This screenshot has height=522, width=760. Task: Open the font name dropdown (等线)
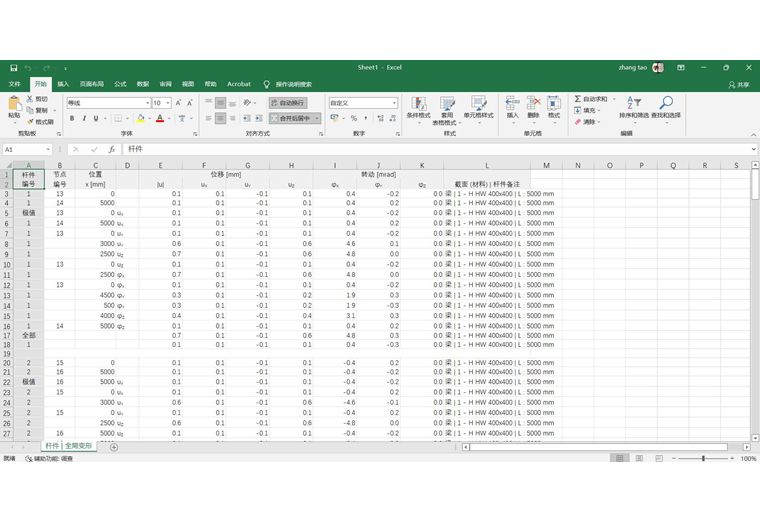pyautogui.click(x=147, y=103)
